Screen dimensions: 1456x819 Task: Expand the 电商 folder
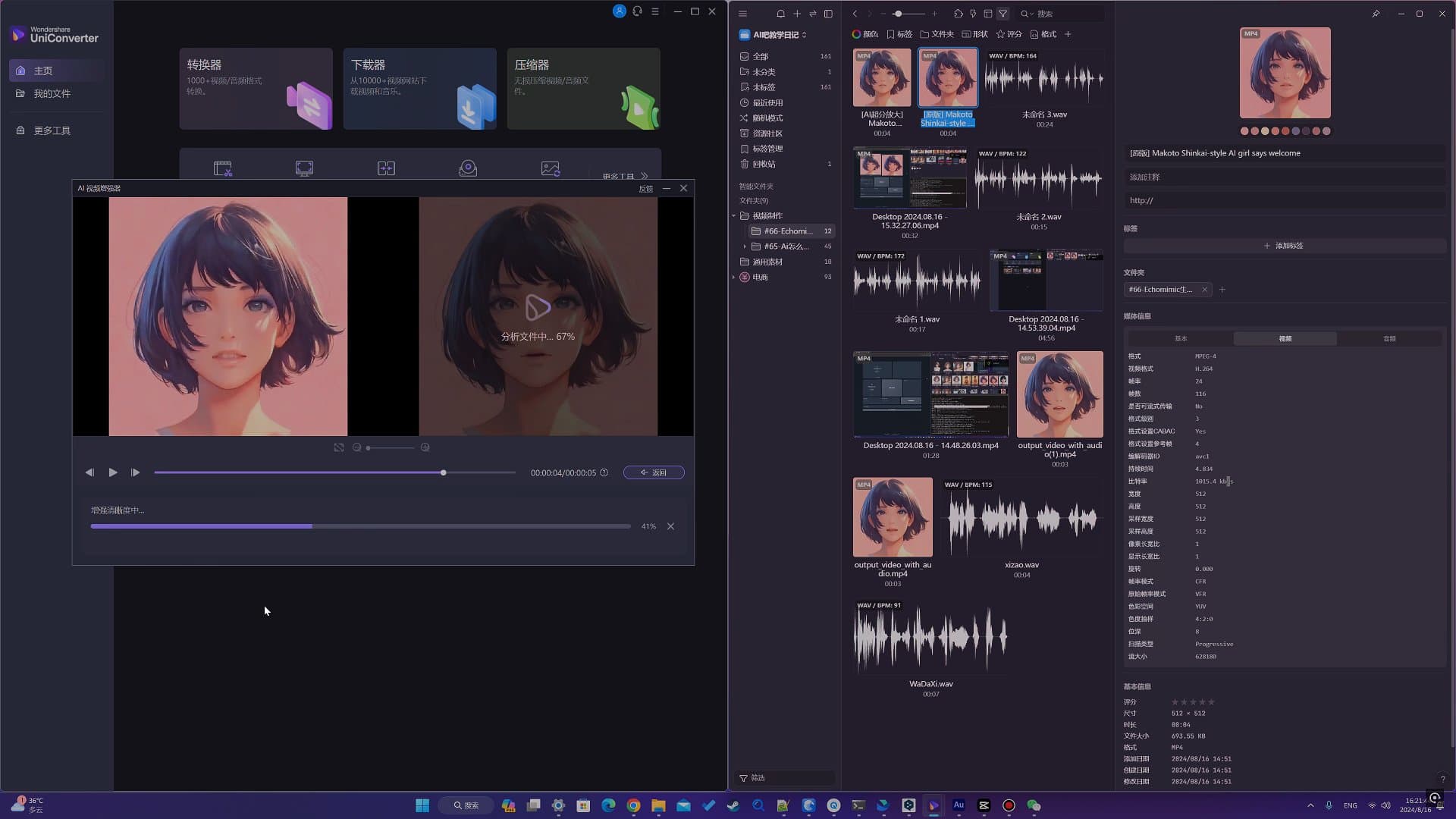pos(734,278)
